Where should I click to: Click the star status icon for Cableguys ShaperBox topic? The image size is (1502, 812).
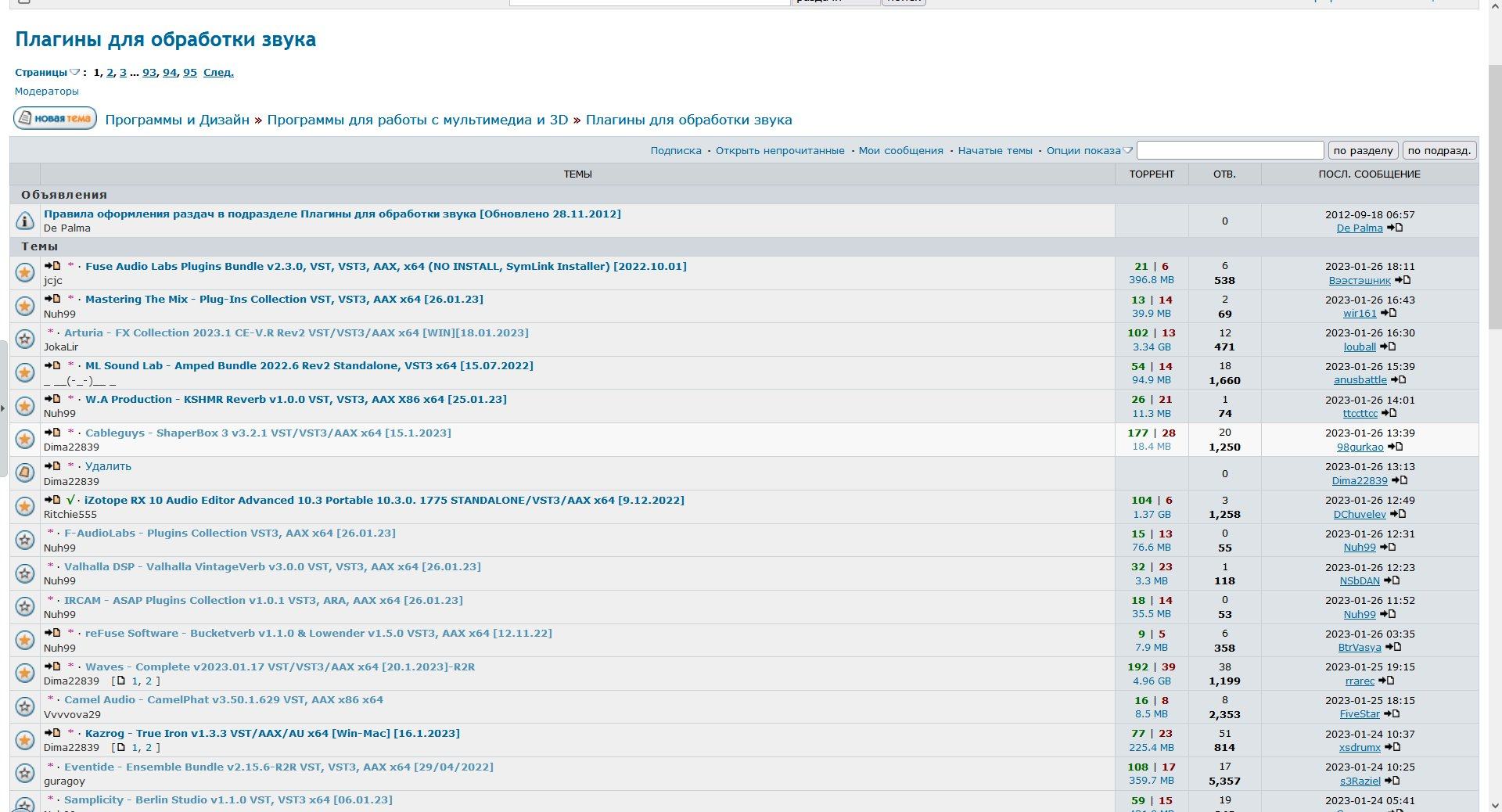pos(25,440)
